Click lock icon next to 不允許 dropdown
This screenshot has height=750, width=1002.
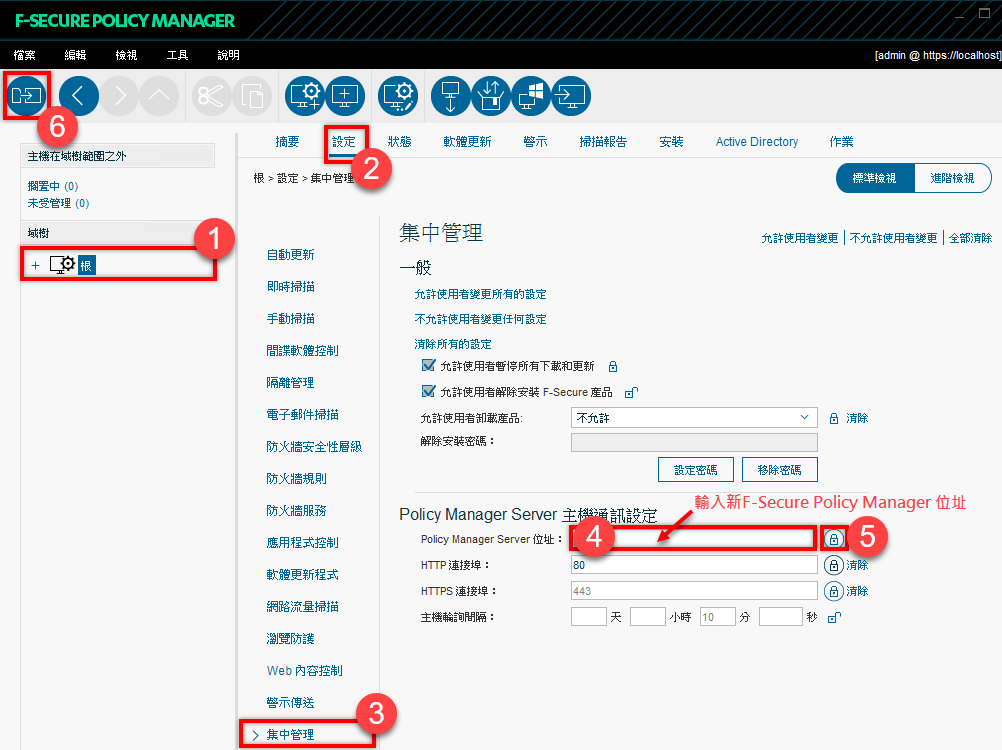(x=834, y=418)
